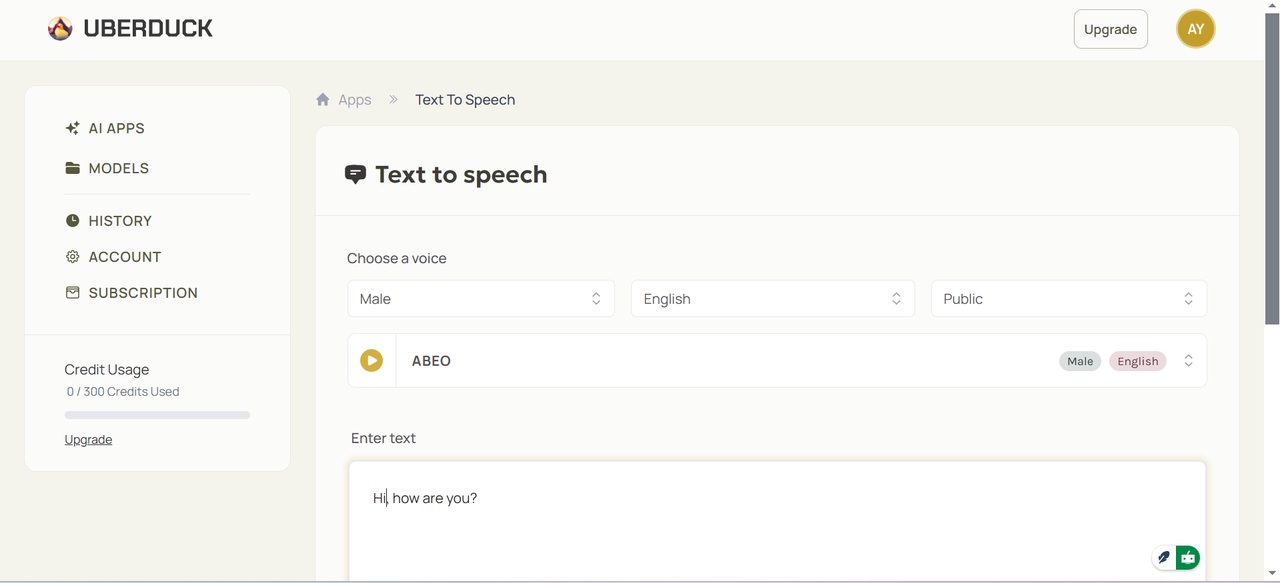The height and width of the screenshot is (583, 1280).
Task: Click the 'Enter text' label
Action: click(383, 438)
